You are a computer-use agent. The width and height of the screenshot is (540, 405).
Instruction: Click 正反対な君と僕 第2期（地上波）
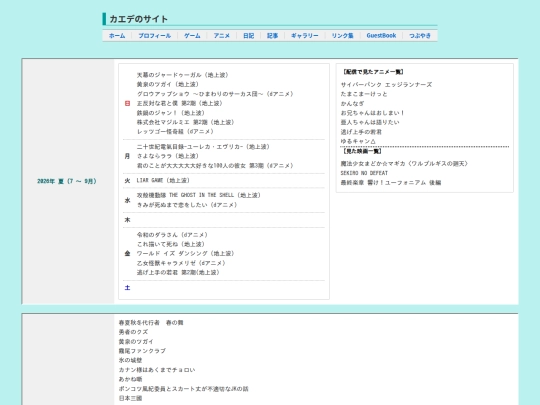point(180,103)
